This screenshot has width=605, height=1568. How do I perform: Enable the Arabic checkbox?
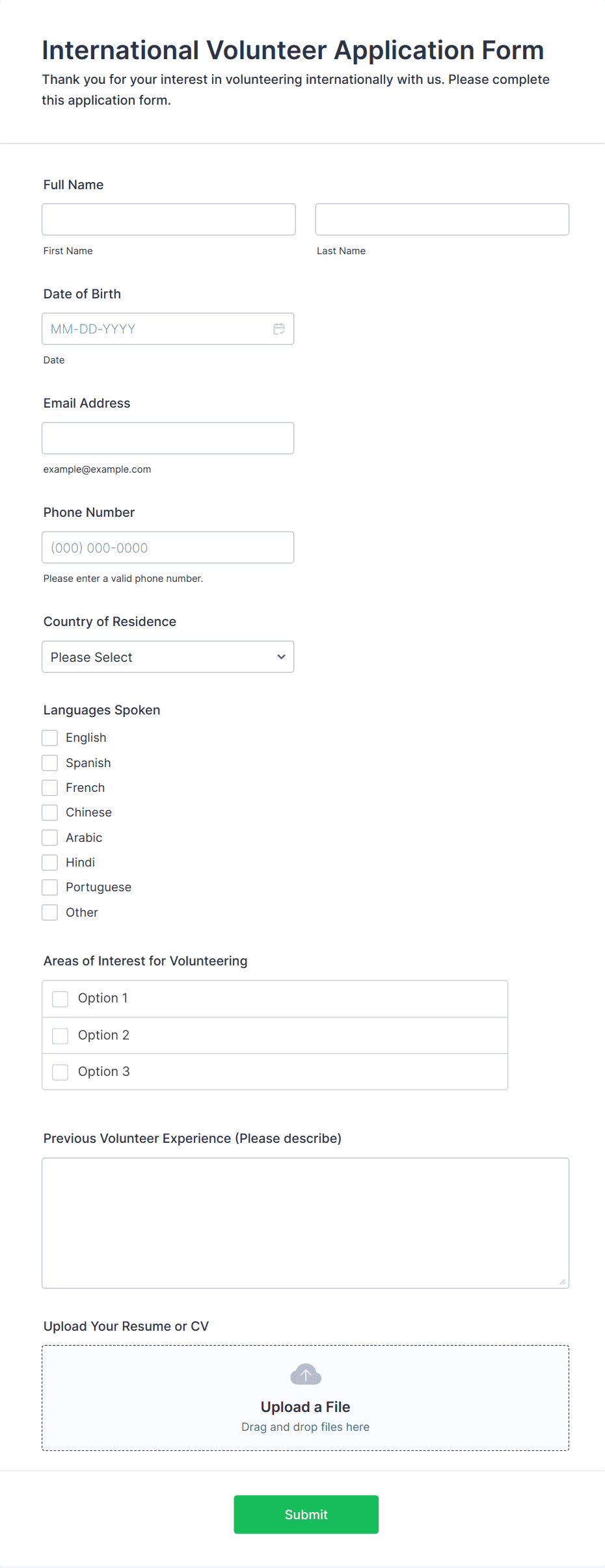50,838
